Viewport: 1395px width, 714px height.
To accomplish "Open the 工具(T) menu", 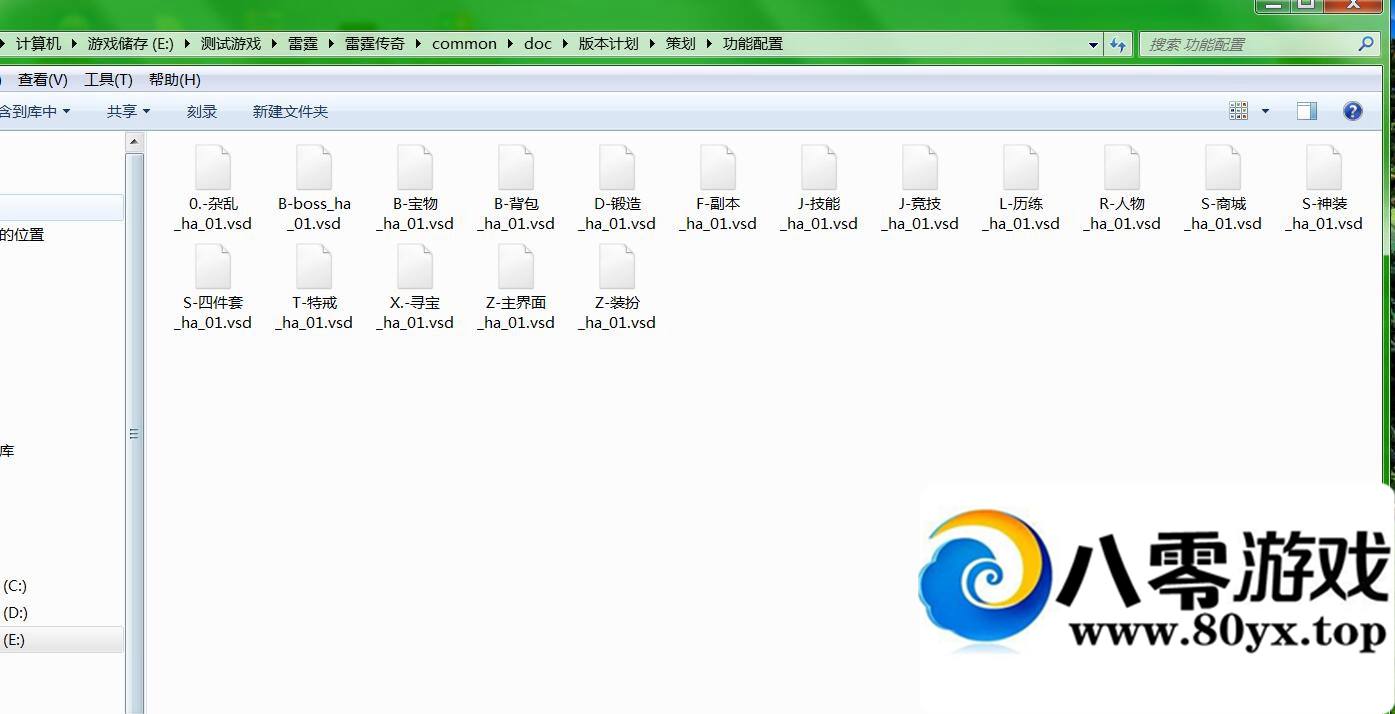I will (108, 80).
